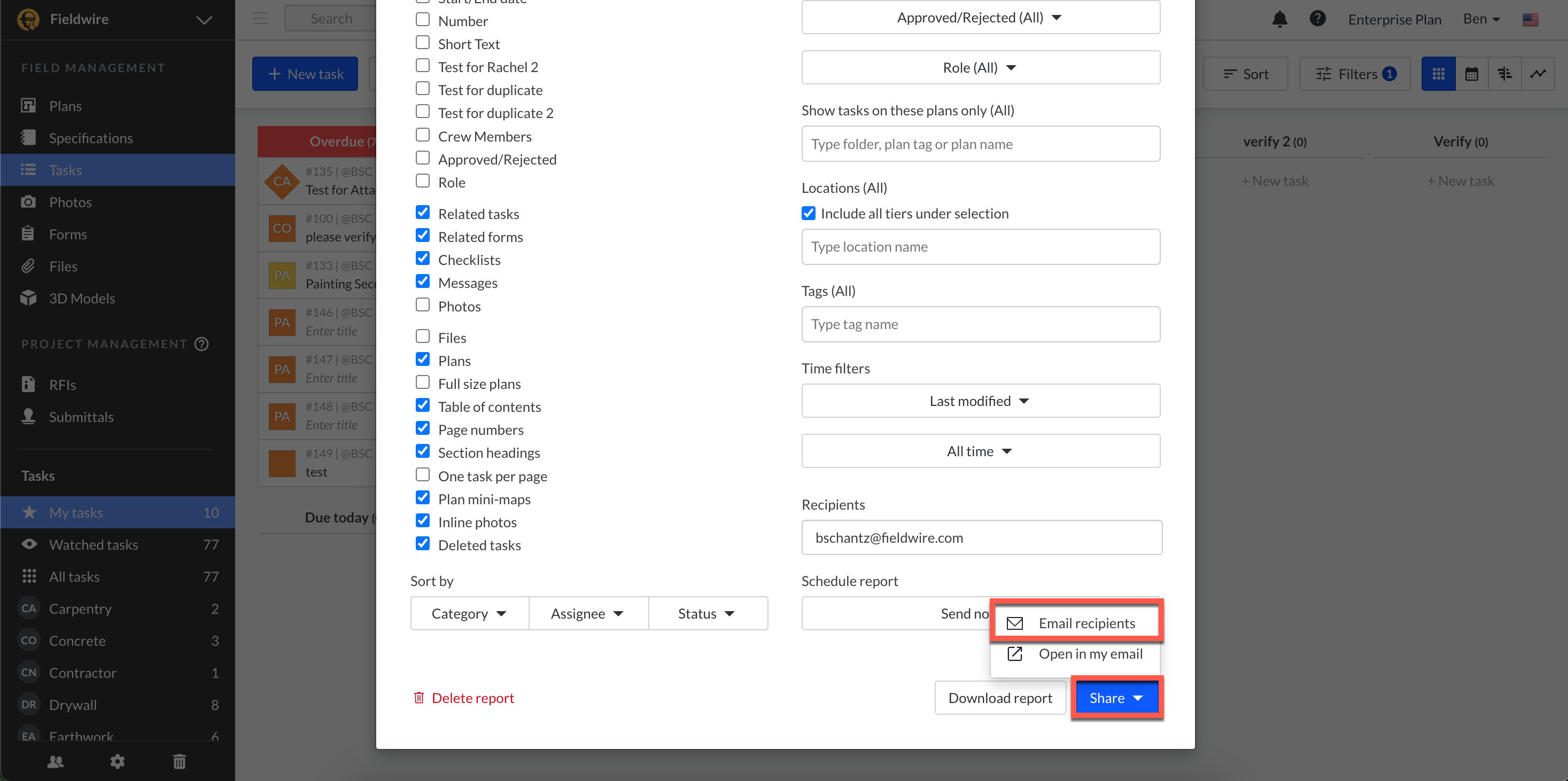Select the grid kanban view icon
Screen dimensions: 1568x781
pyautogui.click(x=1438, y=74)
